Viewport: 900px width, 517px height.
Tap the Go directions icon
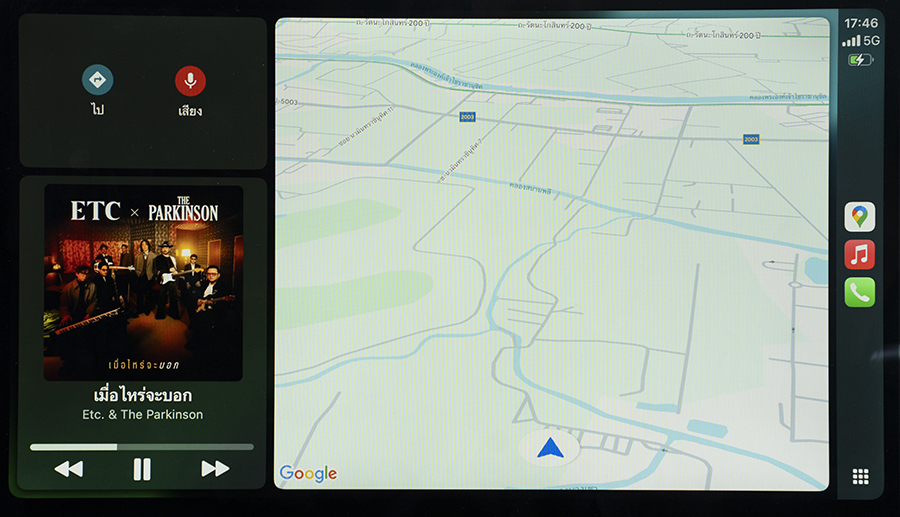coord(97,81)
